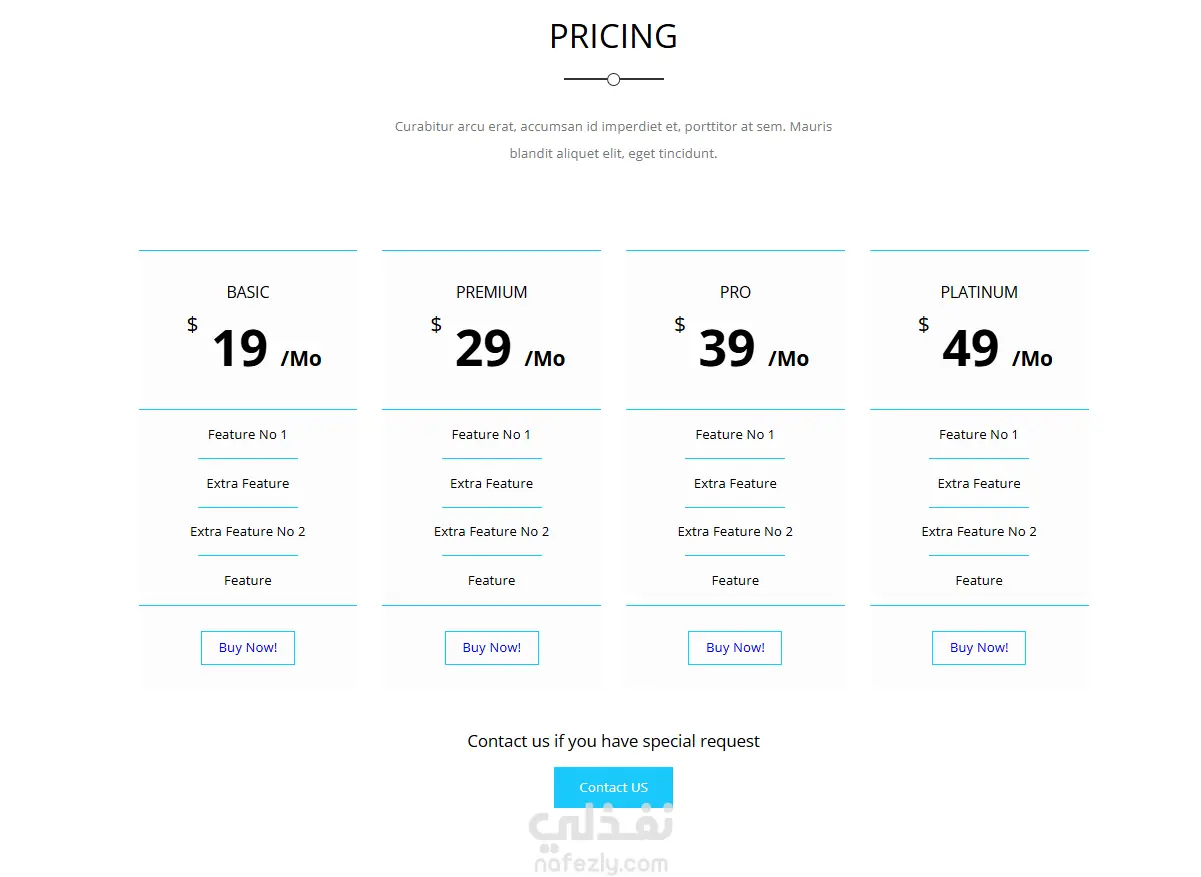
Task: Click Feature No 1 in the Basic plan
Action: (x=248, y=435)
